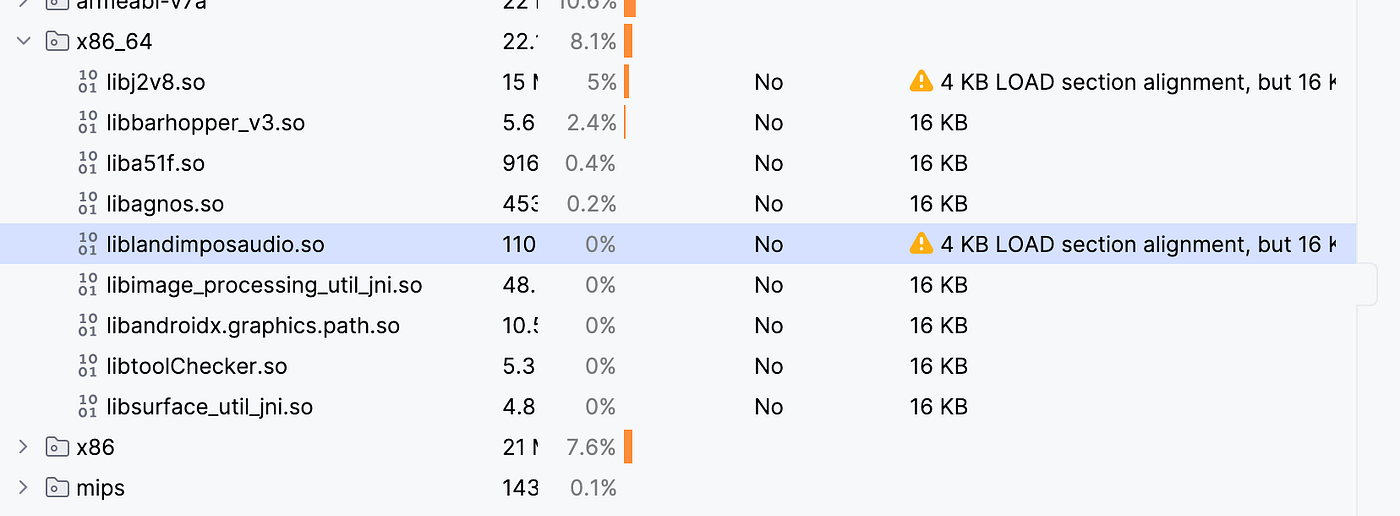Image resolution: width=1400 pixels, height=516 pixels.
Task: Click the warning icon on liblandimposaudio.so row
Action: [x=921, y=244]
